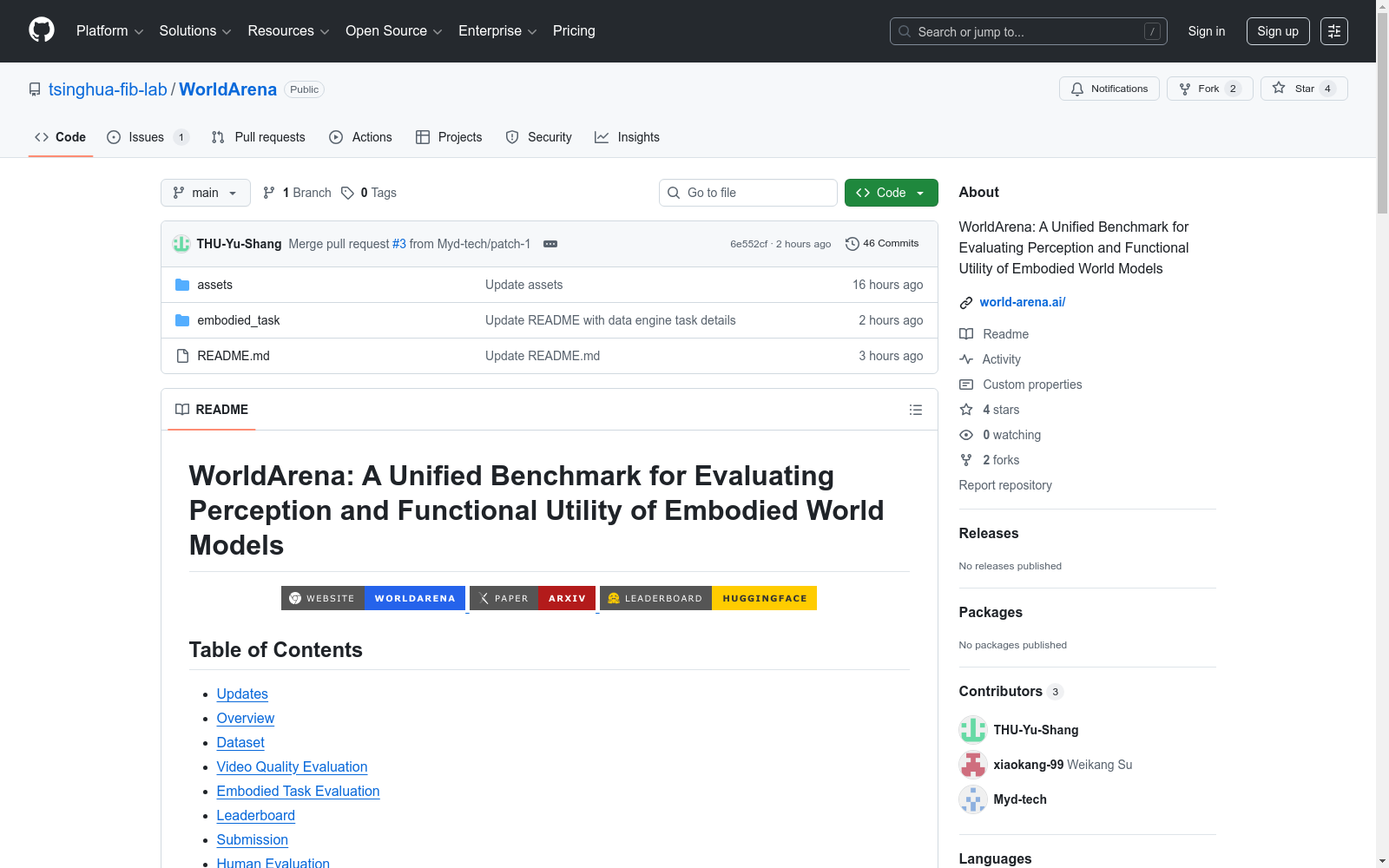Click the pulse icon beside Activity

[x=966, y=359]
